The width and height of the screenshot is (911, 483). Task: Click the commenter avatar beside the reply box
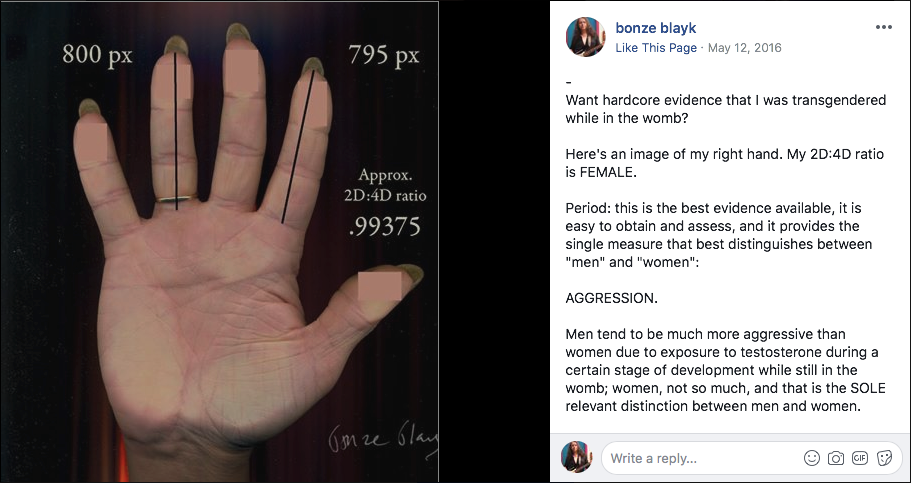tap(576, 456)
